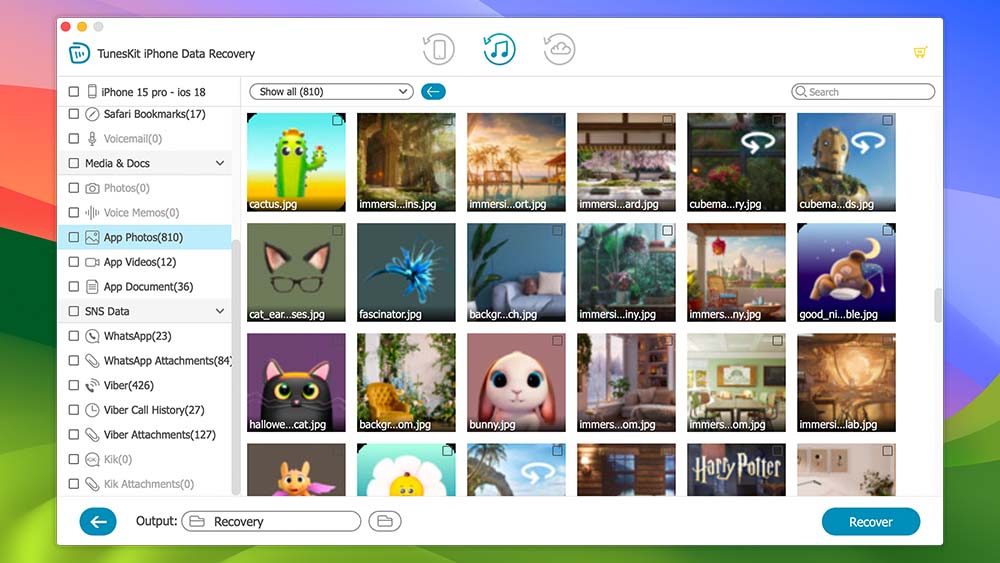
Task: Click the Viber Call History clock icon
Action: 92,410
